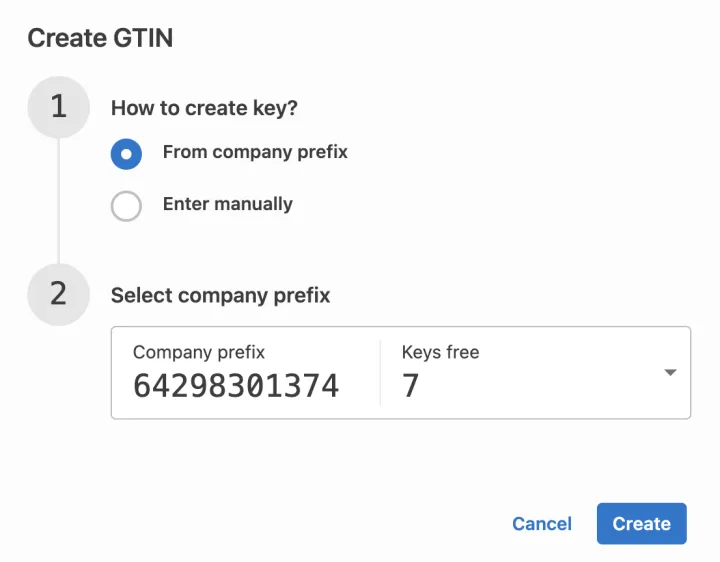Click the blue dot inside selected radio
The image size is (720, 562).
pos(126,154)
